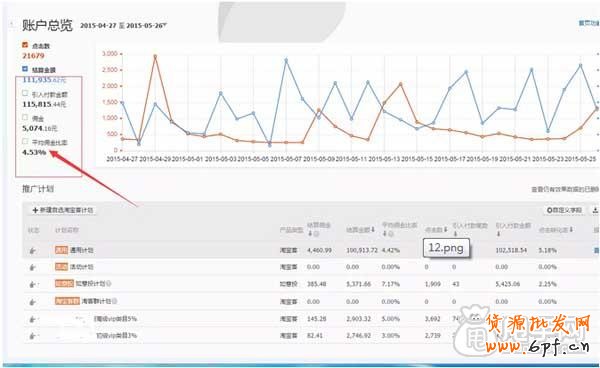
Task: Open the 自定义字段 field selector
Action: [564, 210]
